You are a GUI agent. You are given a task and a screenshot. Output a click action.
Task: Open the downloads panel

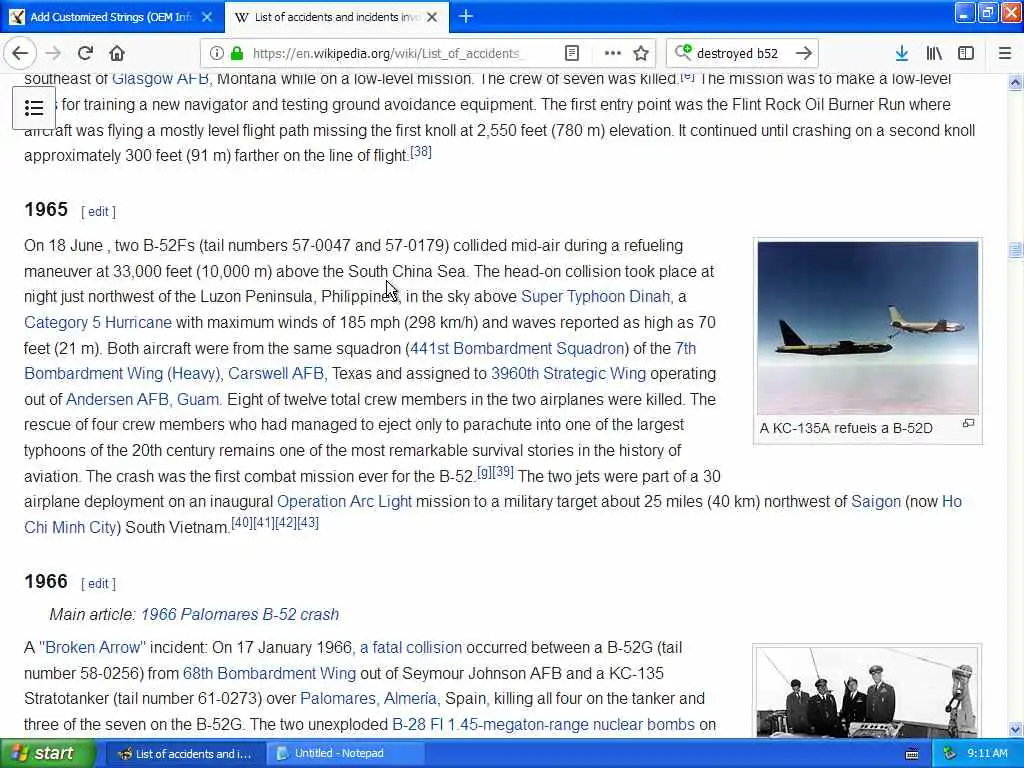(x=902, y=53)
